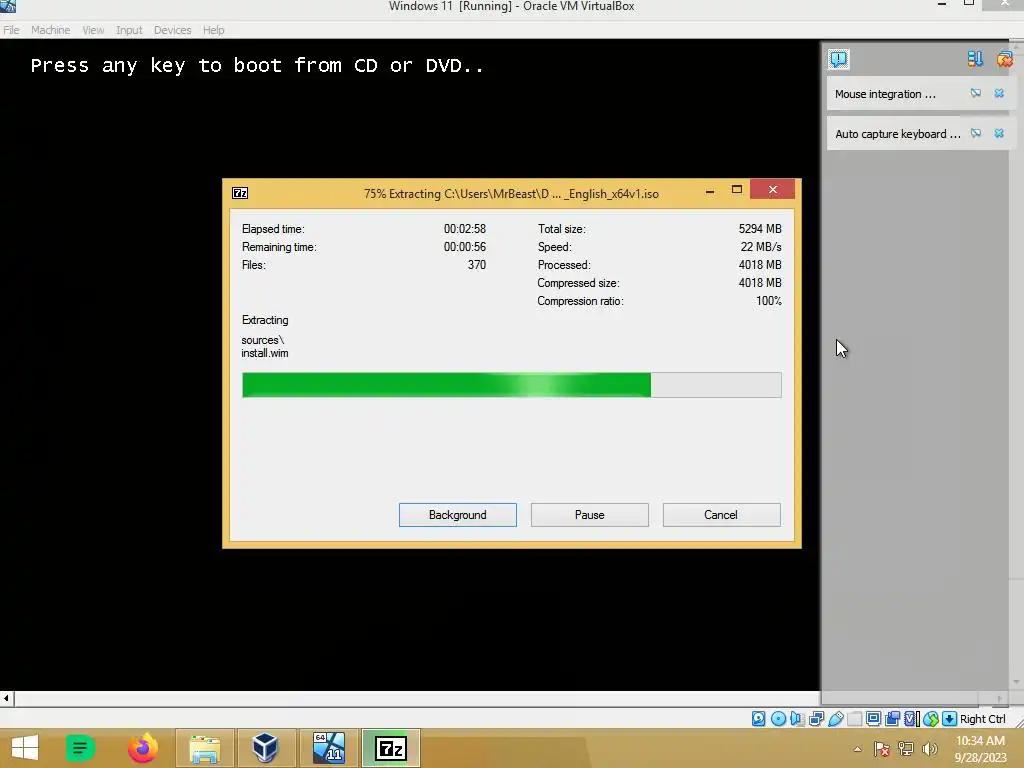Image resolution: width=1024 pixels, height=768 pixels.
Task: Open the volume tray icon
Action: (x=929, y=749)
